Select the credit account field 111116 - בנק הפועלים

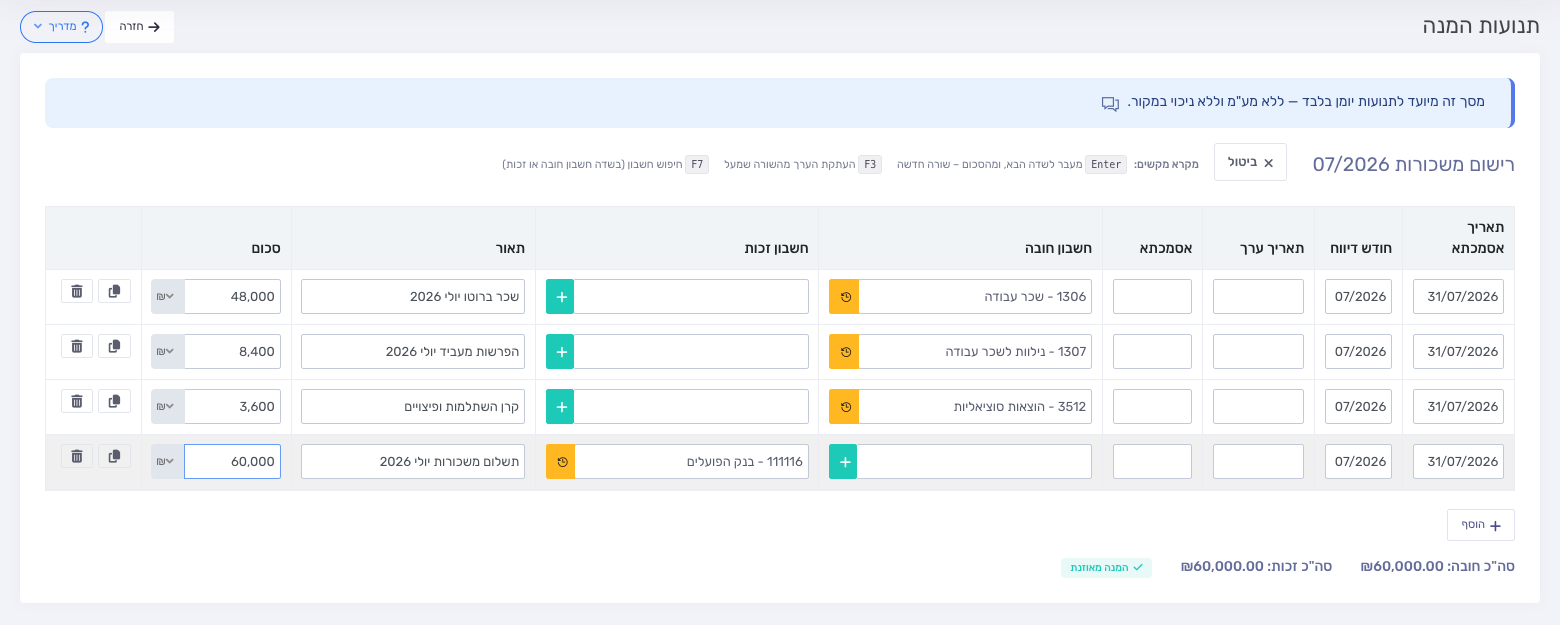692,462
